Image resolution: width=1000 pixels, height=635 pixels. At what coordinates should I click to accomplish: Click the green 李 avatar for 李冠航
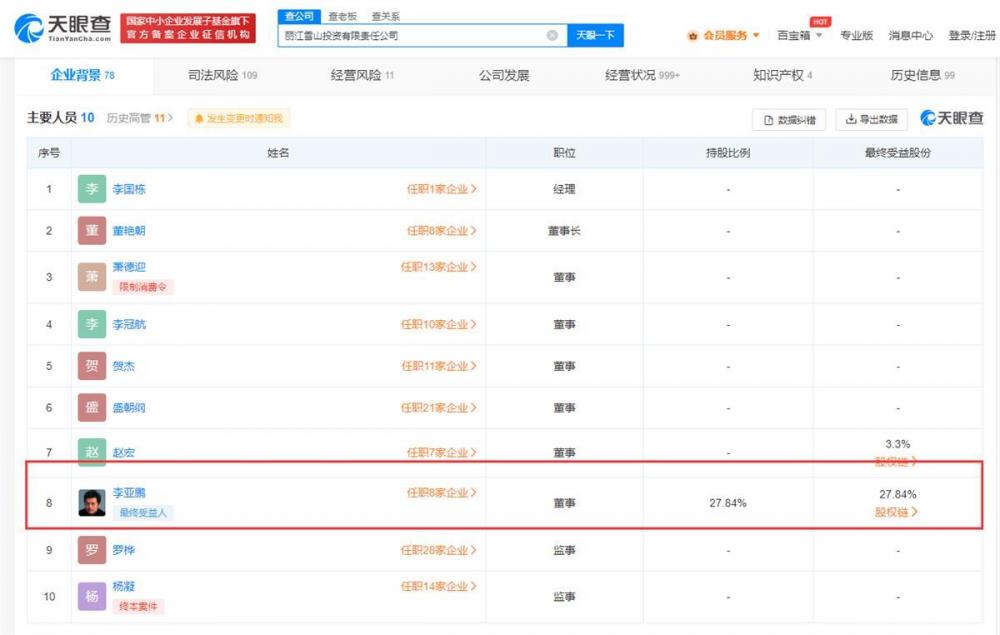(x=92, y=324)
